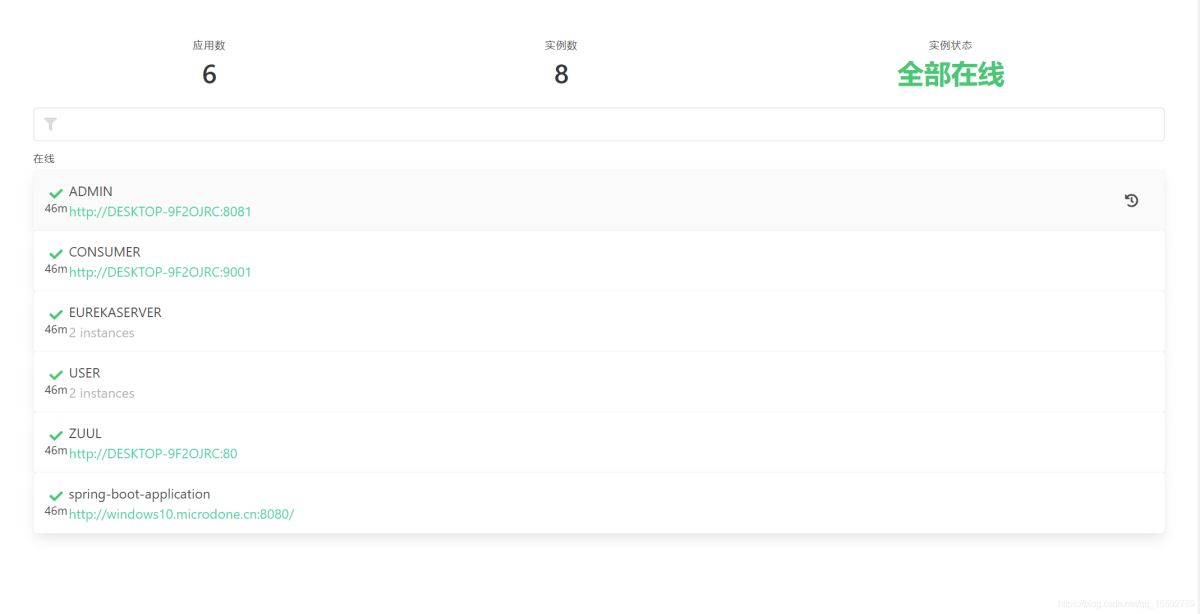Open CONSUMER's instance link on port 9001
1200x614 pixels.
(x=159, y=272)
